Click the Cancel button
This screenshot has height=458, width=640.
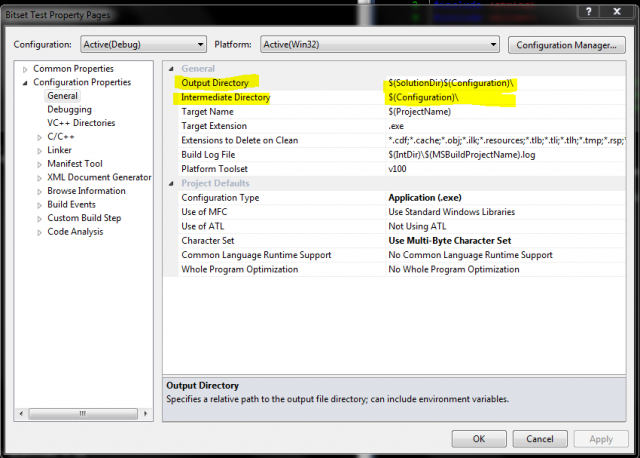(x=540, y=439)
